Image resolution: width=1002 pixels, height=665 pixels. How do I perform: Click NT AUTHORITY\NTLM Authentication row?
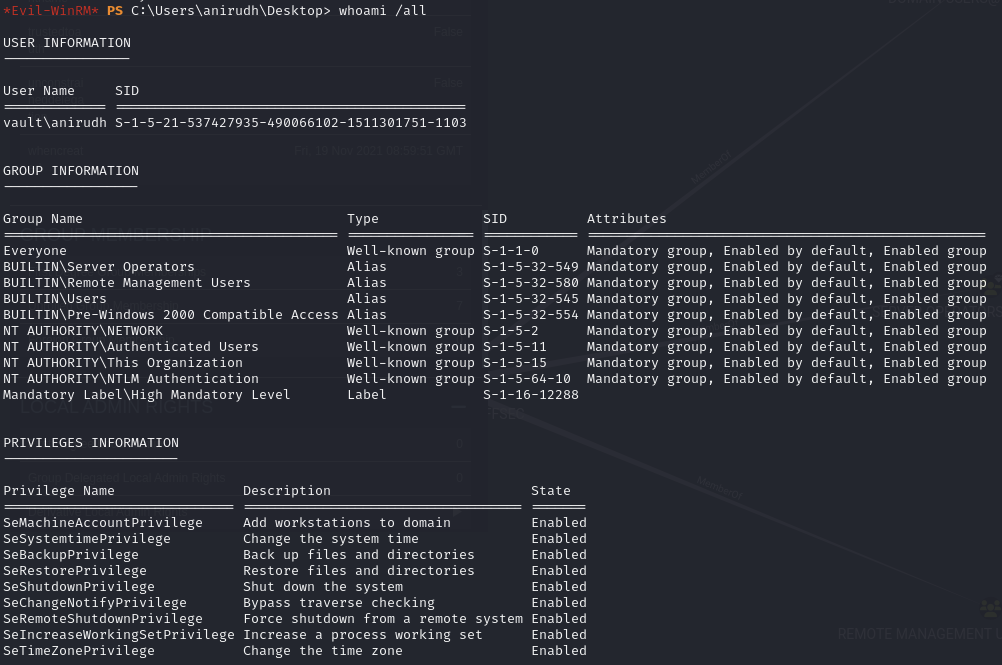click(x=131, y=379)
